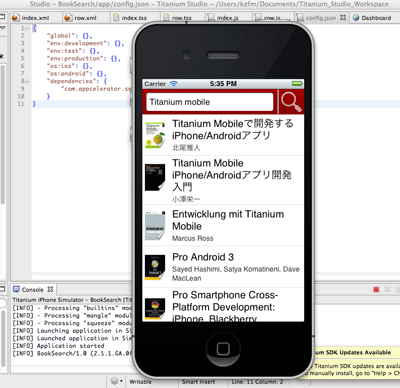Select the config.json editor tab
The height and width of the screenshot is (388, 400).
[x=321, y=18]
